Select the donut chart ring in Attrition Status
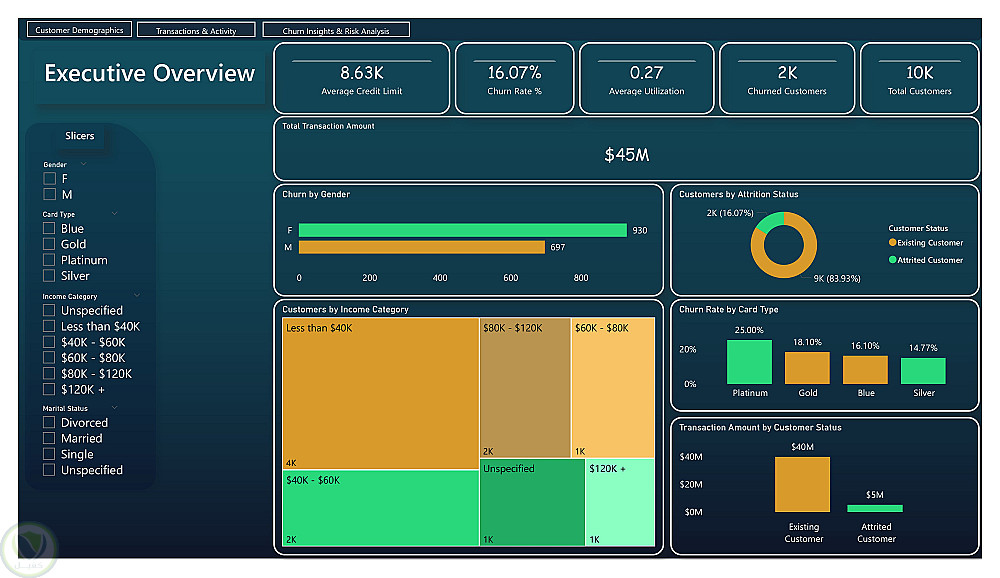 tap(783, 245)
